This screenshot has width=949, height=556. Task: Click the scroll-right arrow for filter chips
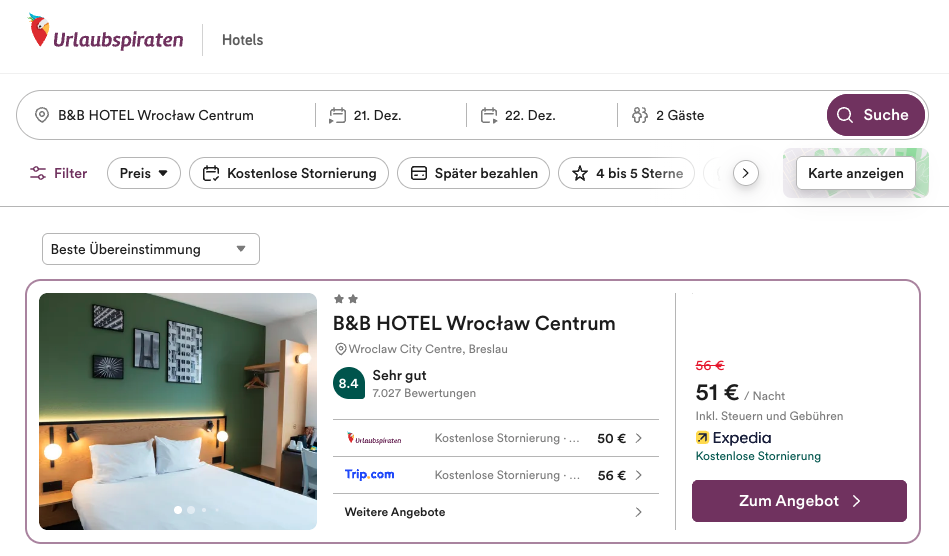coord(745,173)
